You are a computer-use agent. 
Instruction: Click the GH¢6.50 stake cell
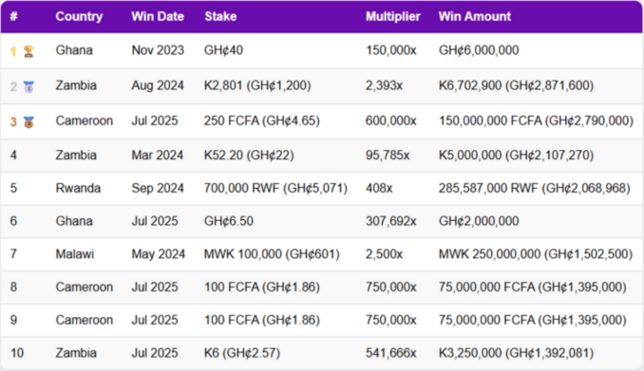[228, 221]
